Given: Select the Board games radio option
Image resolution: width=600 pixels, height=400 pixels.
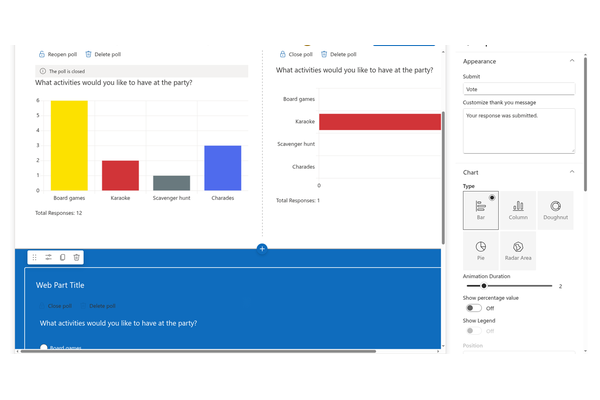Looking at the screenshot, I should pos(44,347).
